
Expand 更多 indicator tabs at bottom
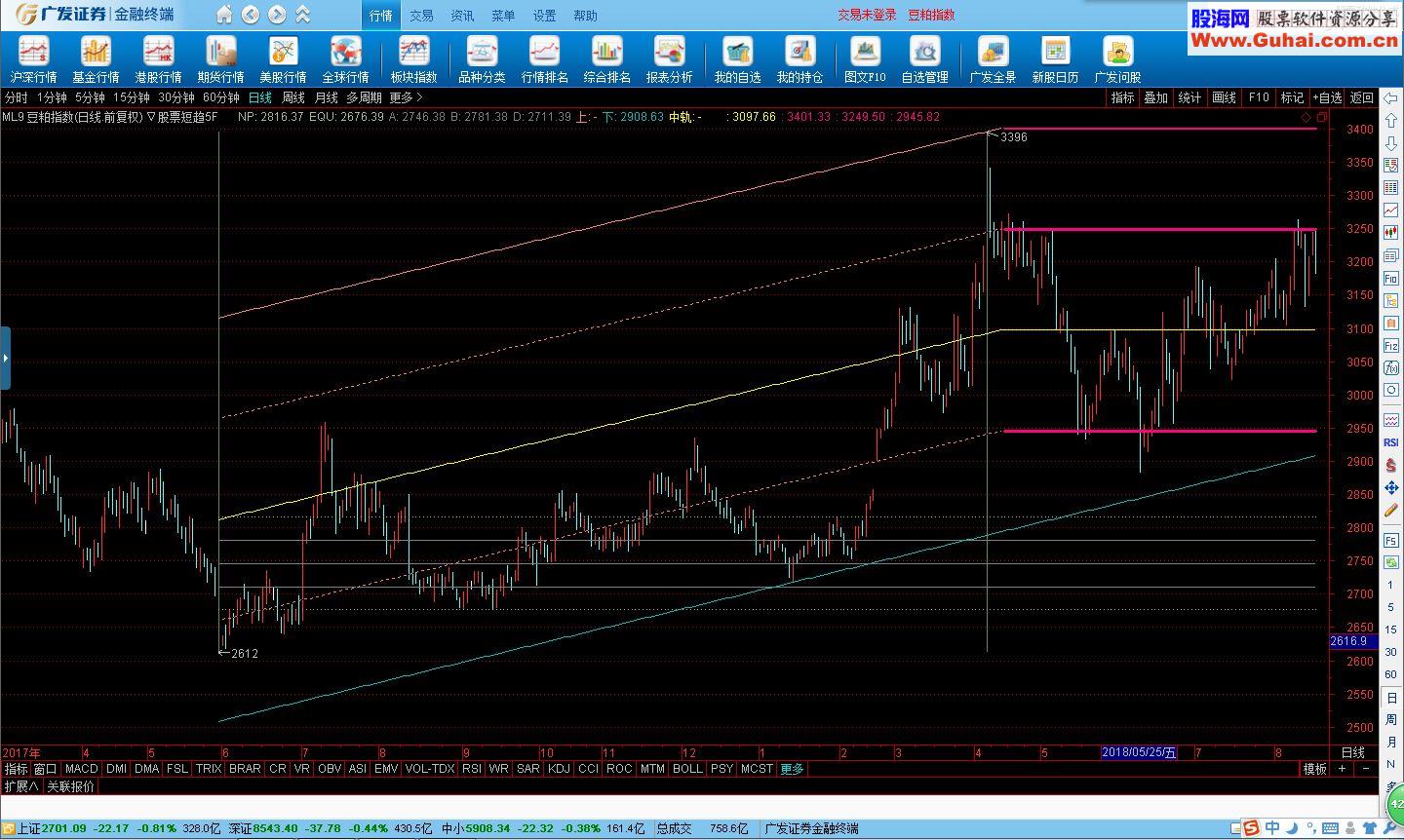coord(792,769)
